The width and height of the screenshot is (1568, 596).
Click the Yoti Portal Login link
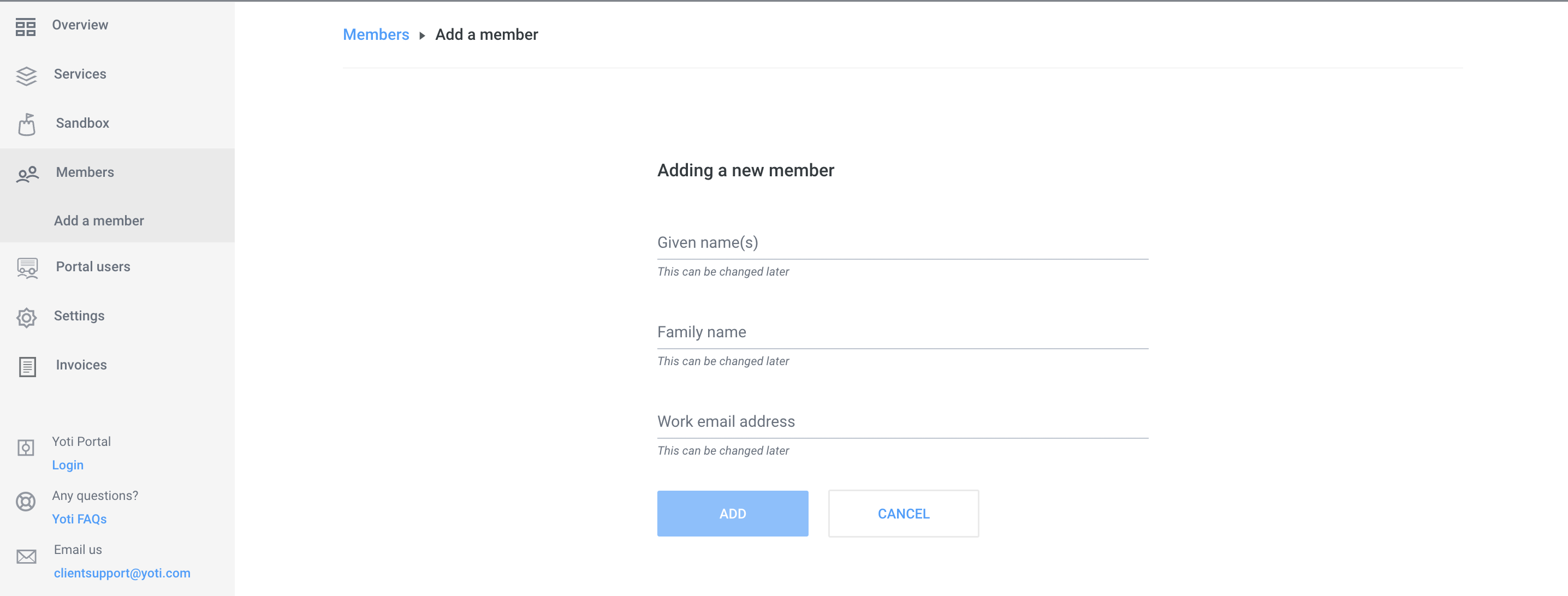(68, 465)
